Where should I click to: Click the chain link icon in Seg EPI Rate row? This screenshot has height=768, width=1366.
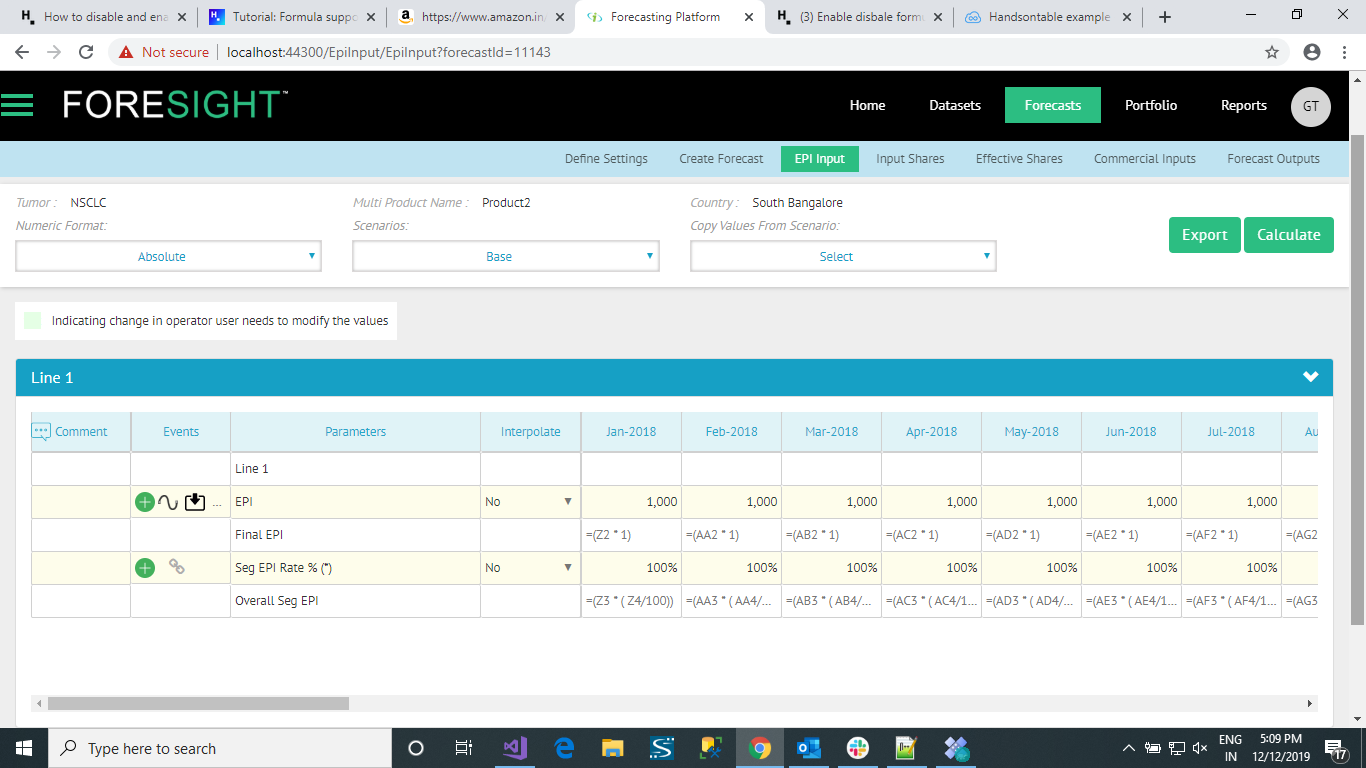tap(177, 567)
